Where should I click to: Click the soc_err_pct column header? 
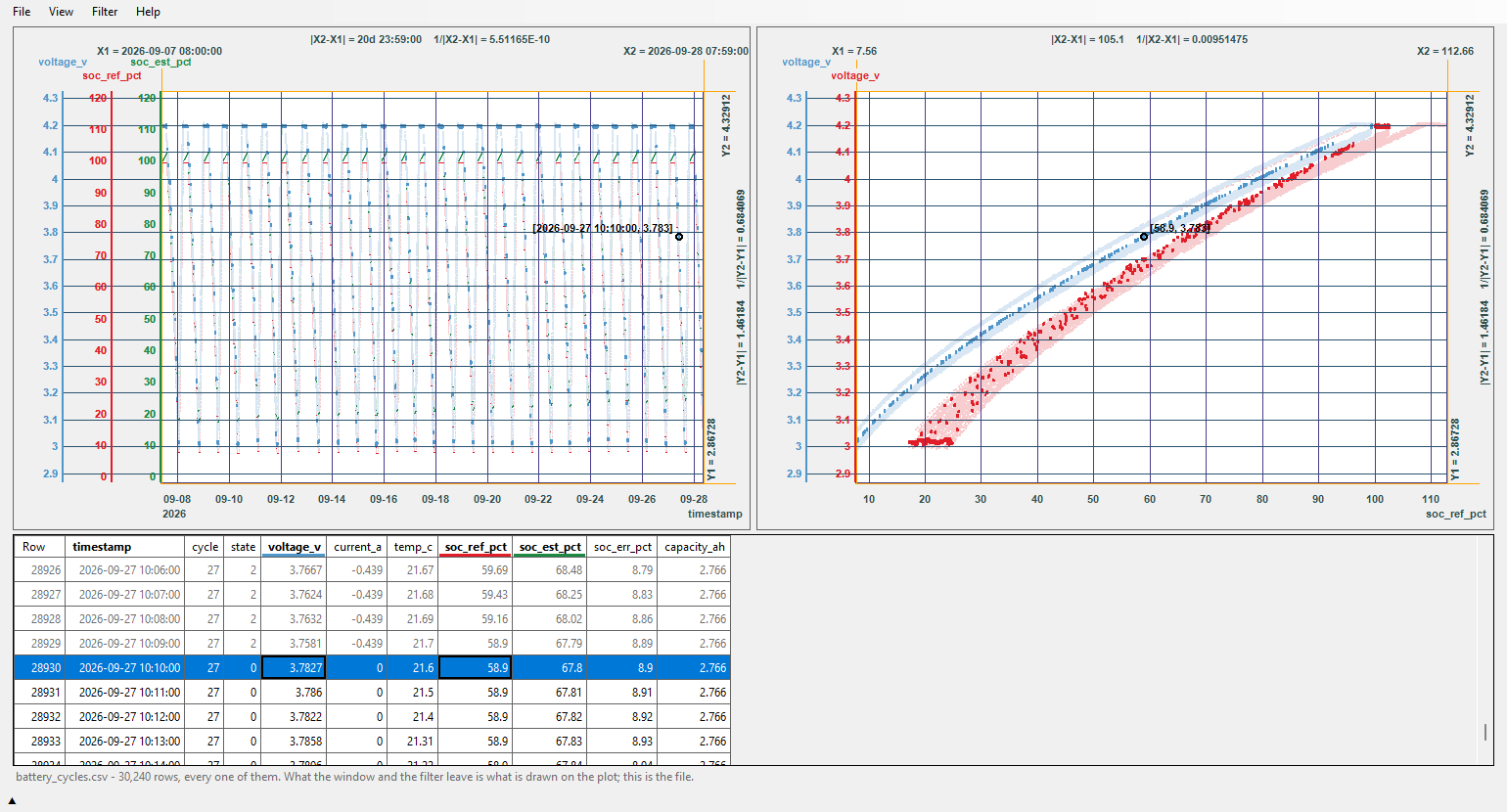[x=622, y=547]
